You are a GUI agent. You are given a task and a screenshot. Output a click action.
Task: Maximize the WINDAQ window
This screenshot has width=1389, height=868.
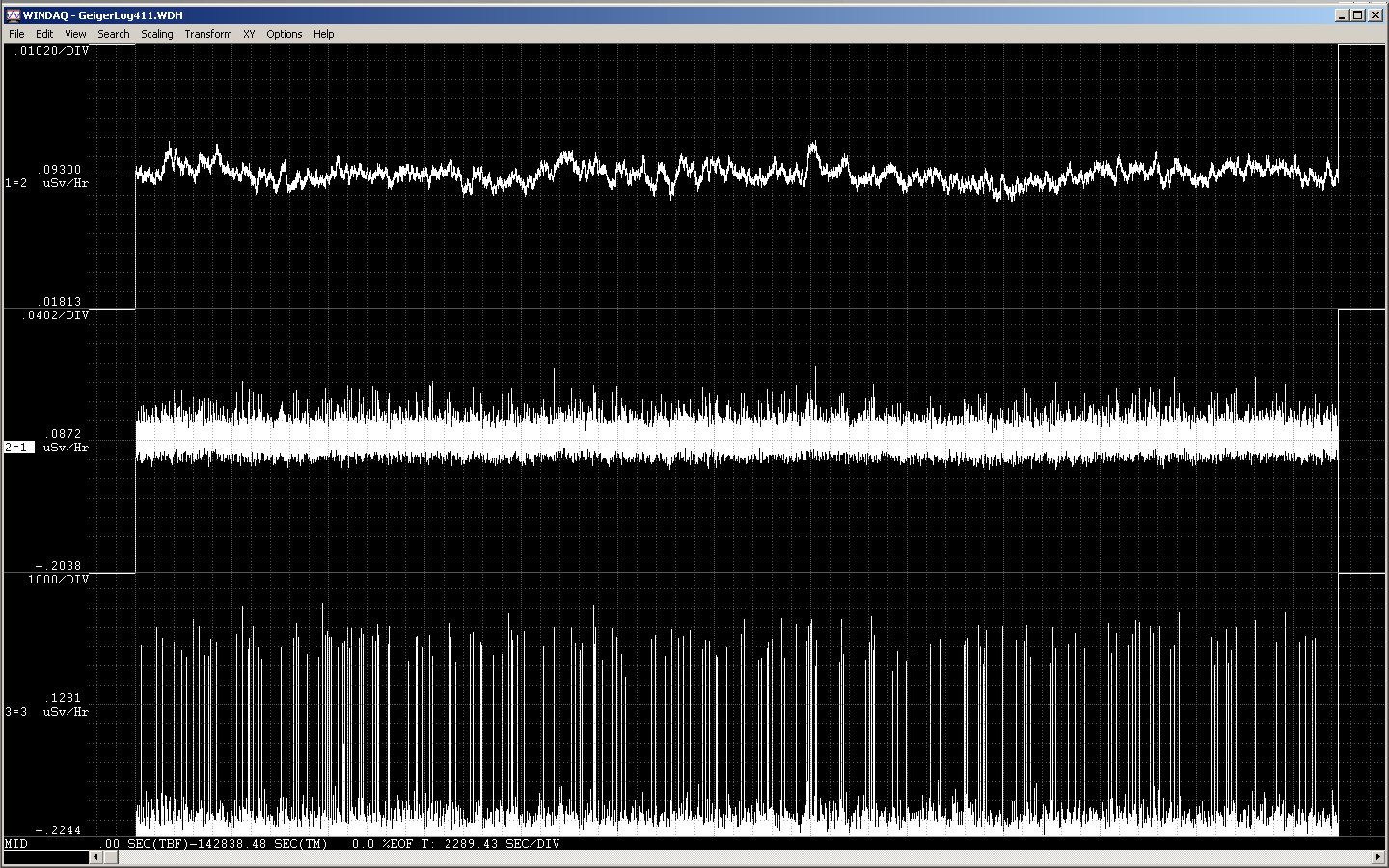click(x=1357, y=14)
